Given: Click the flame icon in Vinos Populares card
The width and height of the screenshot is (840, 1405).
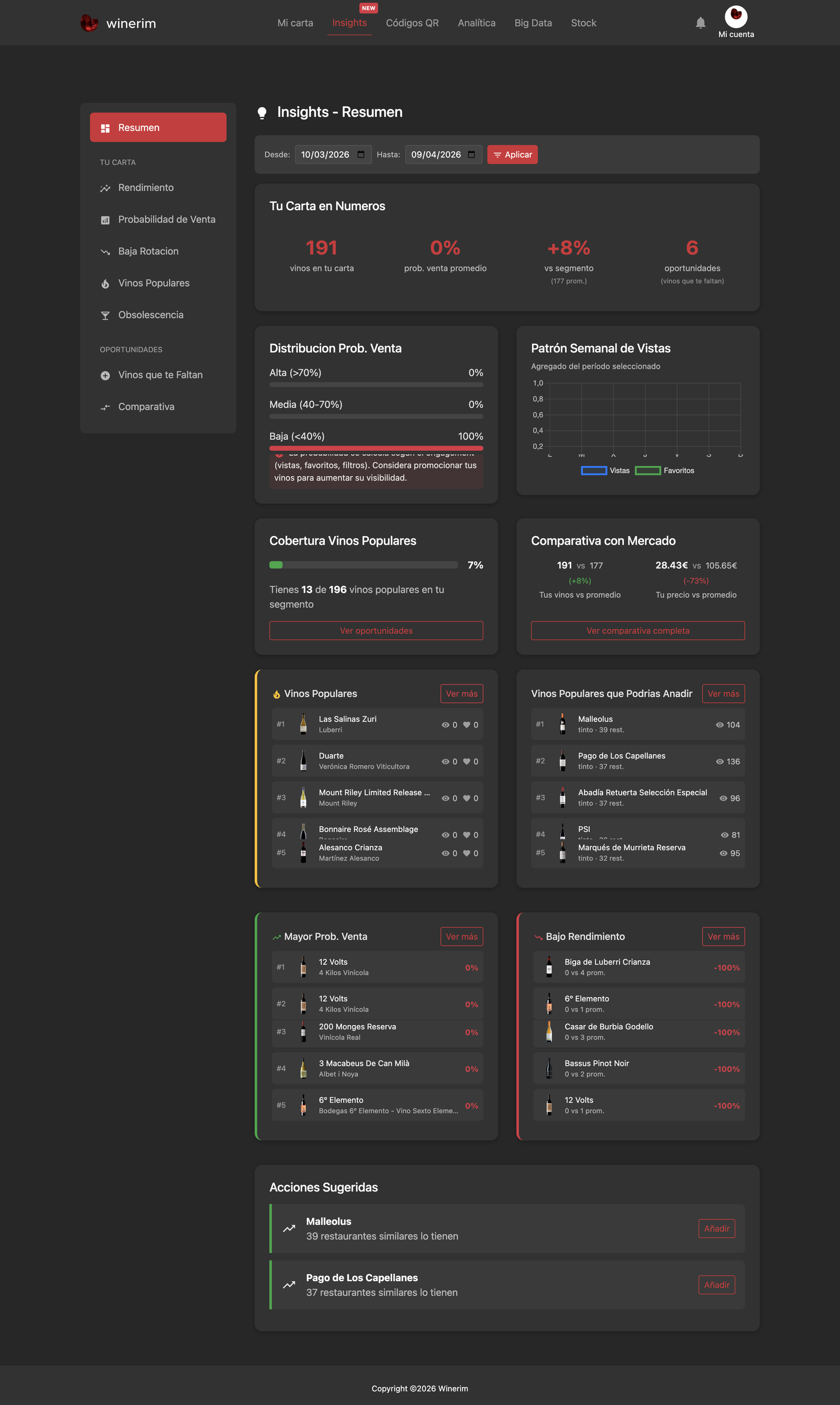Looking at the screenshot, I should (277, 694).
